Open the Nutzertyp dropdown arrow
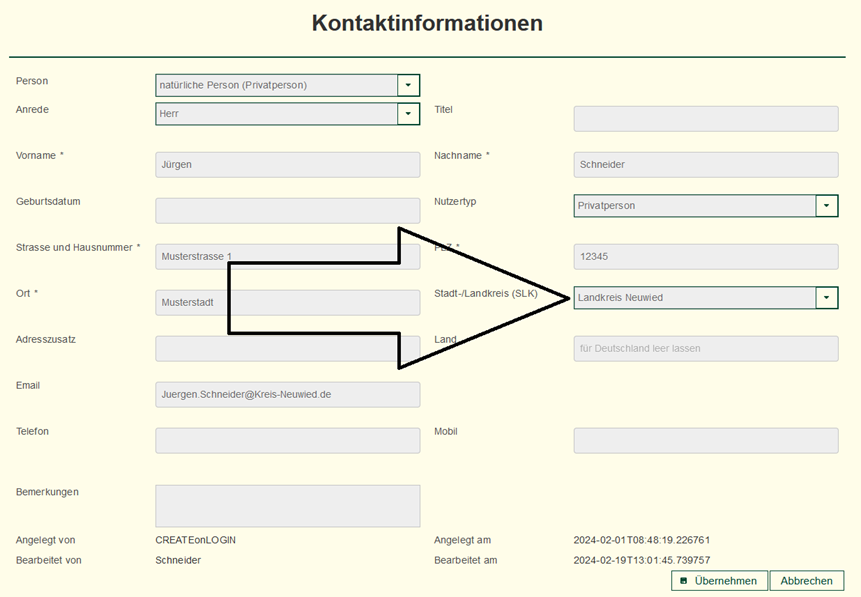This screenshot has width=861, height=597. [x=826, y=206]
